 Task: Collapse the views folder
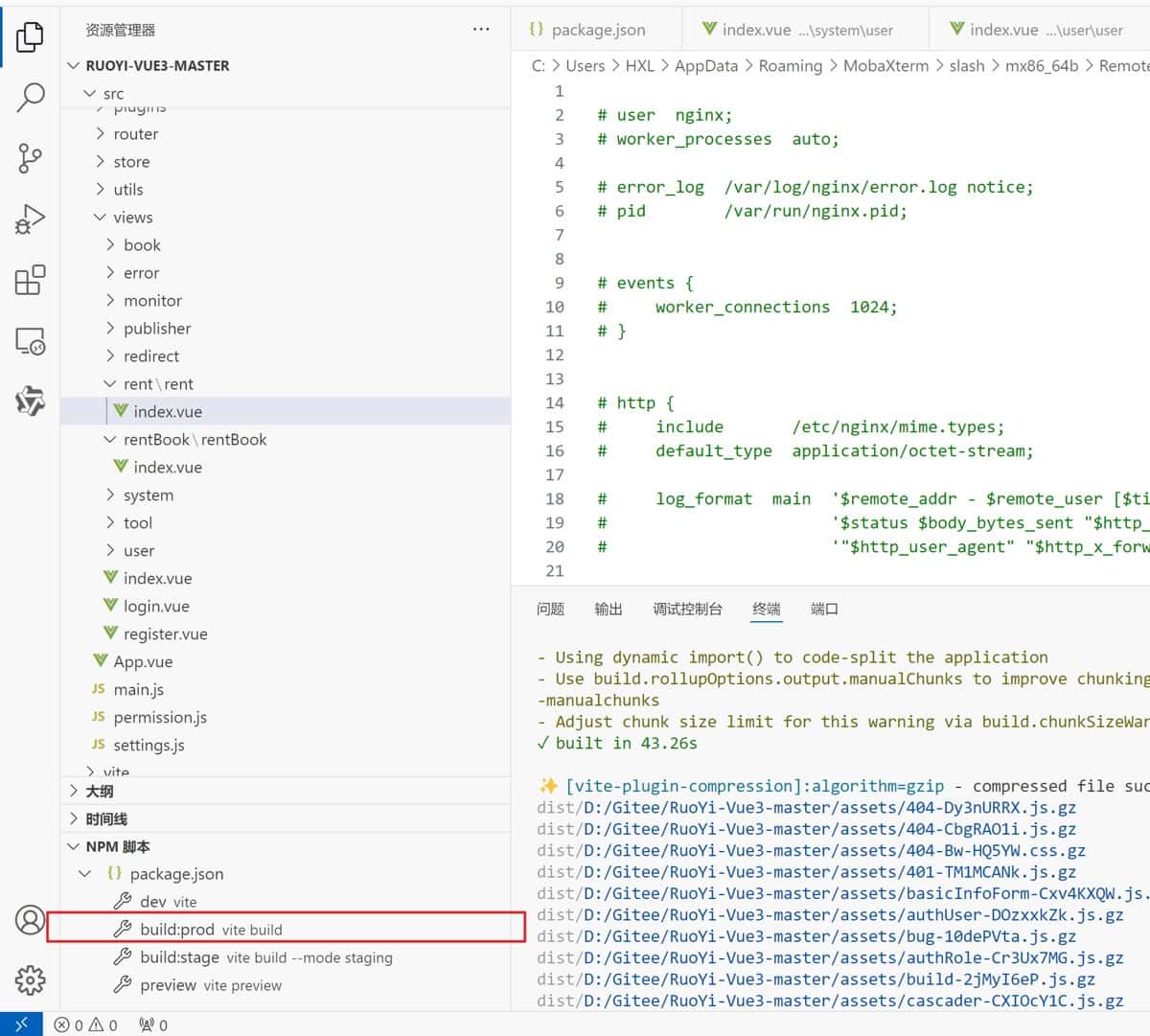click(x=100, y=217)
